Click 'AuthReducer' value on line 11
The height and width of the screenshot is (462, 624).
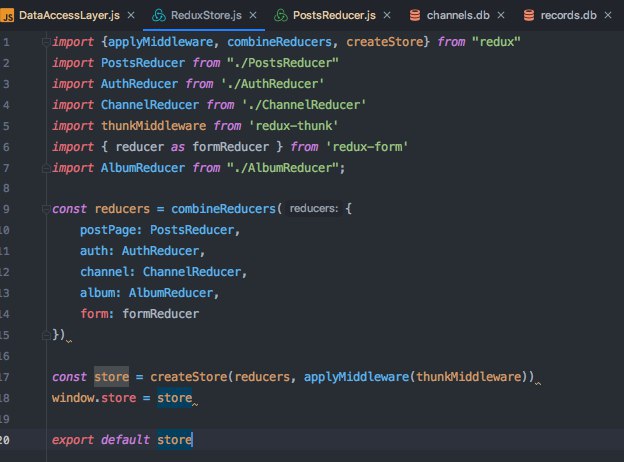tap(160, 251)
